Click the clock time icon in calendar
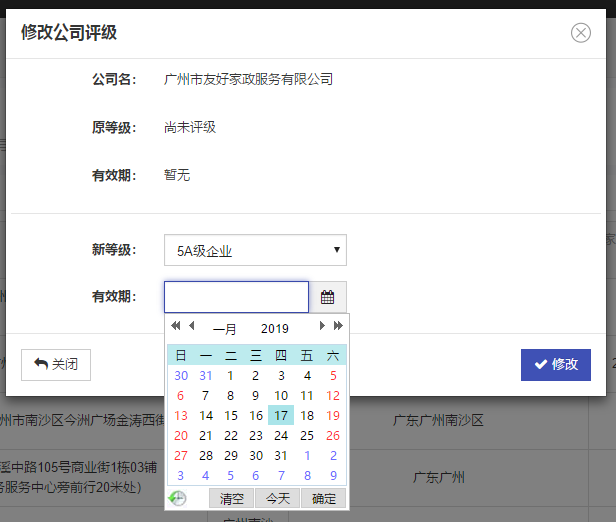The height and width of the screenshot is (522, 616). (177, 498)
